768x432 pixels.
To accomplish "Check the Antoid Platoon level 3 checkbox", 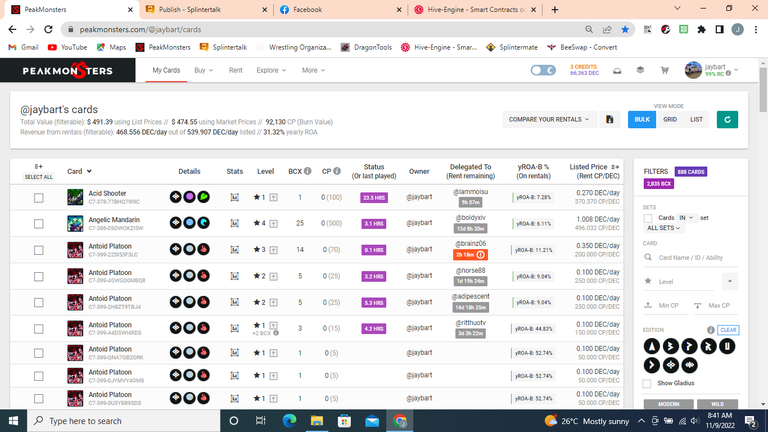I will [39, 250].
